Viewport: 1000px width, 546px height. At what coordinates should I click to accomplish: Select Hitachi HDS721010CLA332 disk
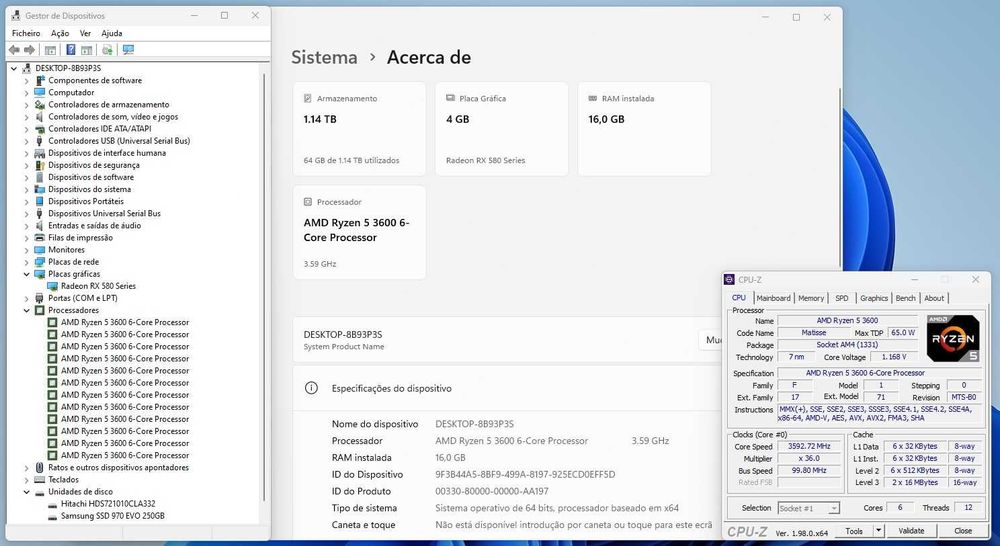coord(108,504)
